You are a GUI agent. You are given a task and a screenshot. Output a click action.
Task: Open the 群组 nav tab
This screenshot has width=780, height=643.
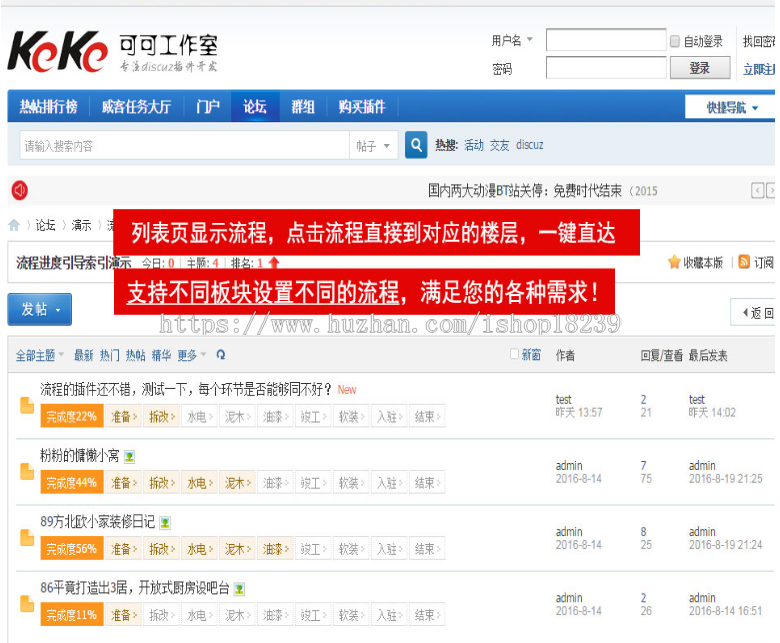[303, 106]
